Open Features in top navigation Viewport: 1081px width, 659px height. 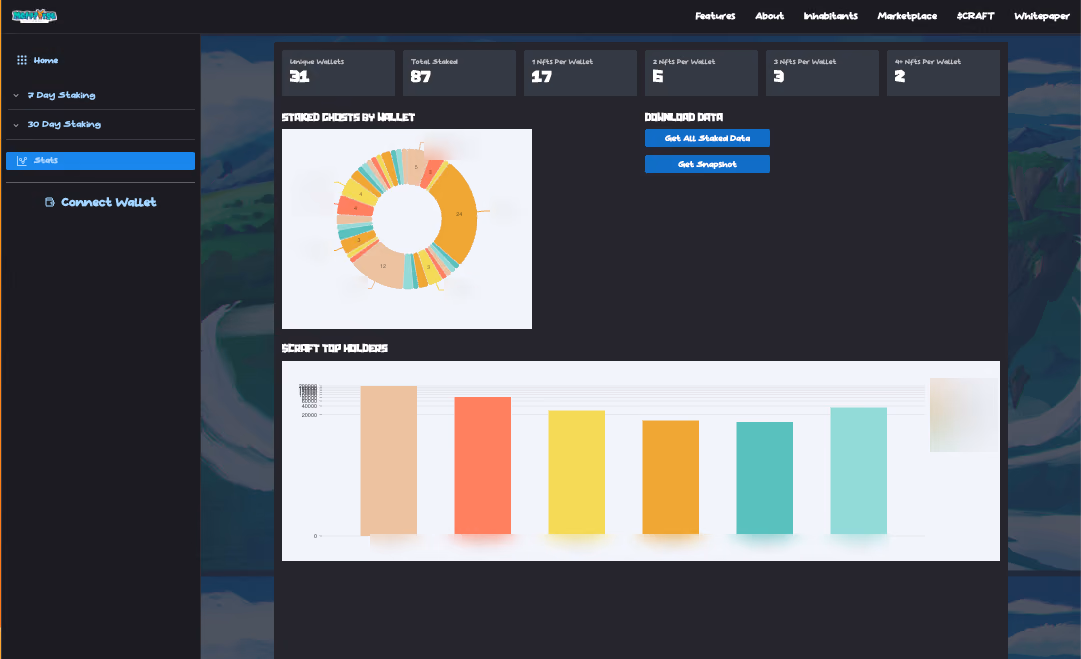pyautogui.click(x=715, y=16)
